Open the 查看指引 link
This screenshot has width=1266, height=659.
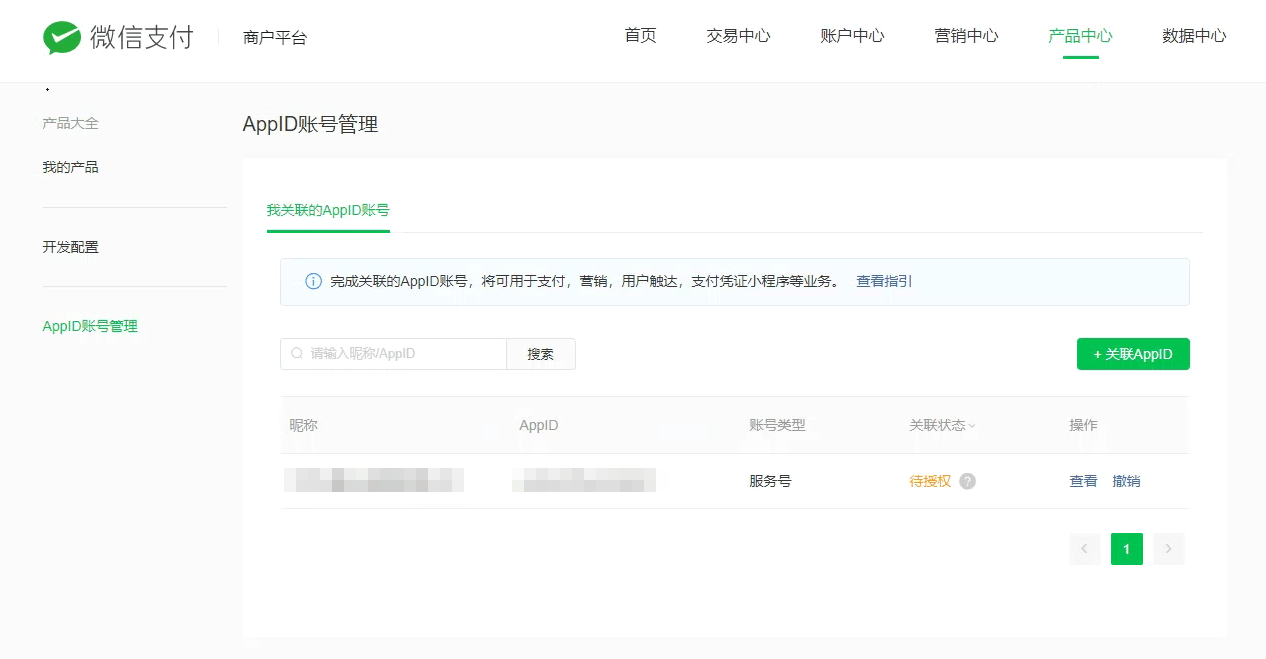pos(884,282)
